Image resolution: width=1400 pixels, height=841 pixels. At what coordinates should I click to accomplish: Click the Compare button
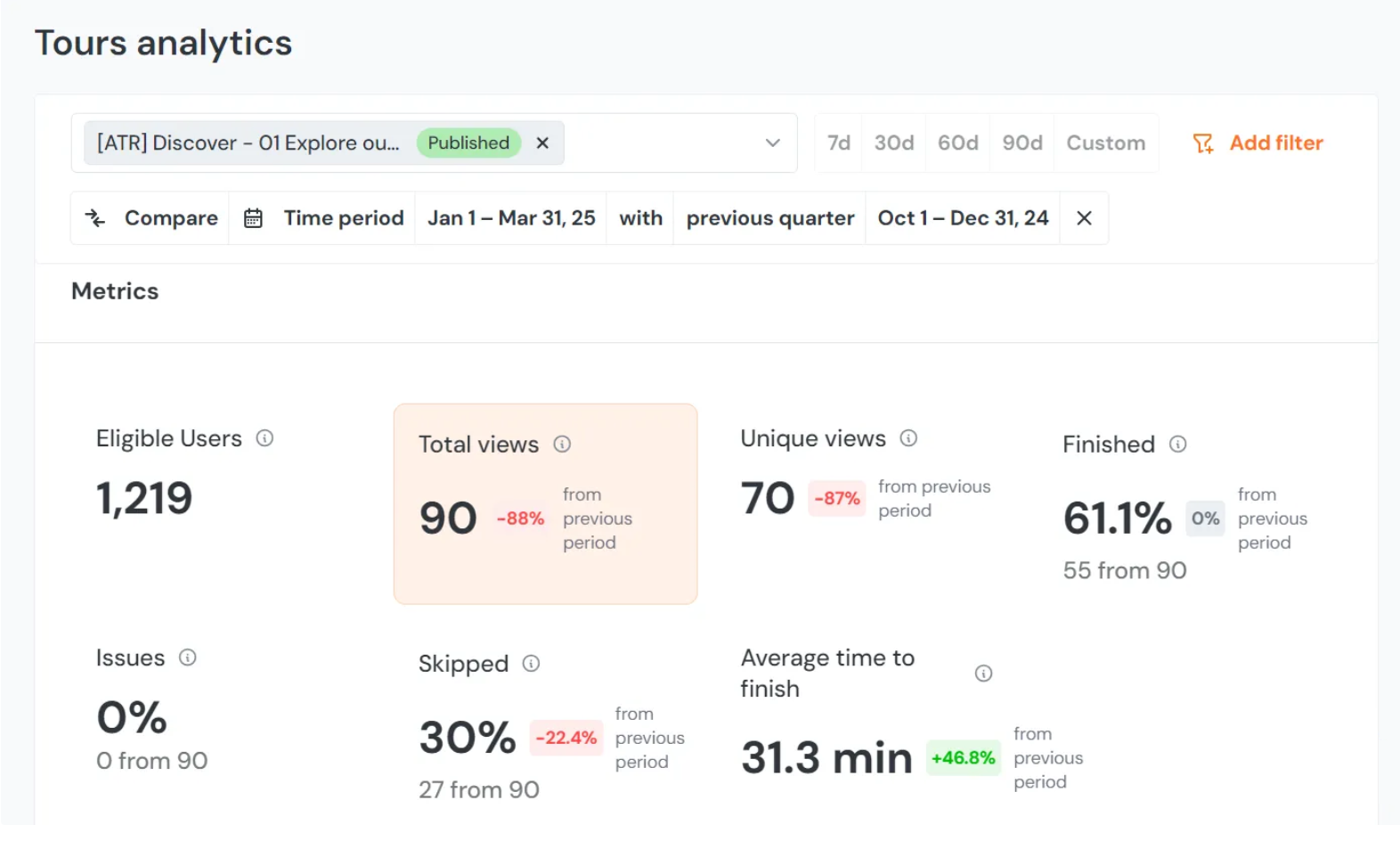151,218
